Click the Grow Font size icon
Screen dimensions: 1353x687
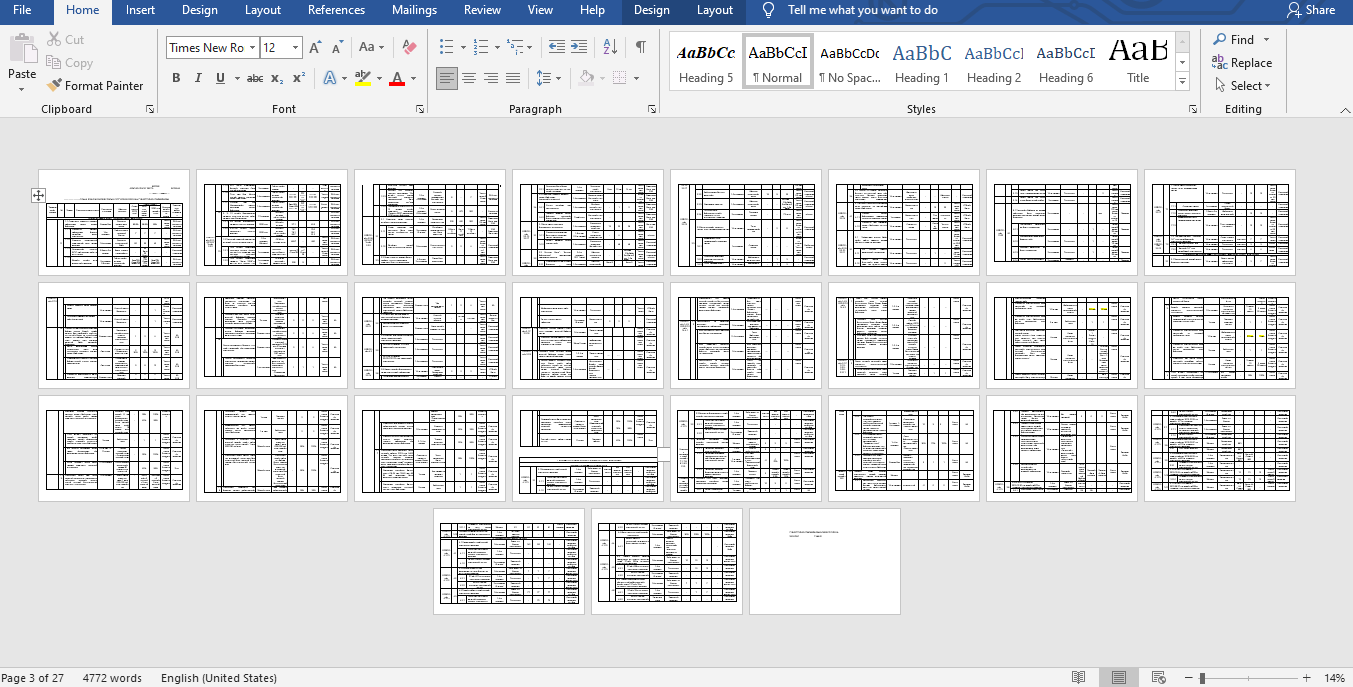[x=315, y=47]
